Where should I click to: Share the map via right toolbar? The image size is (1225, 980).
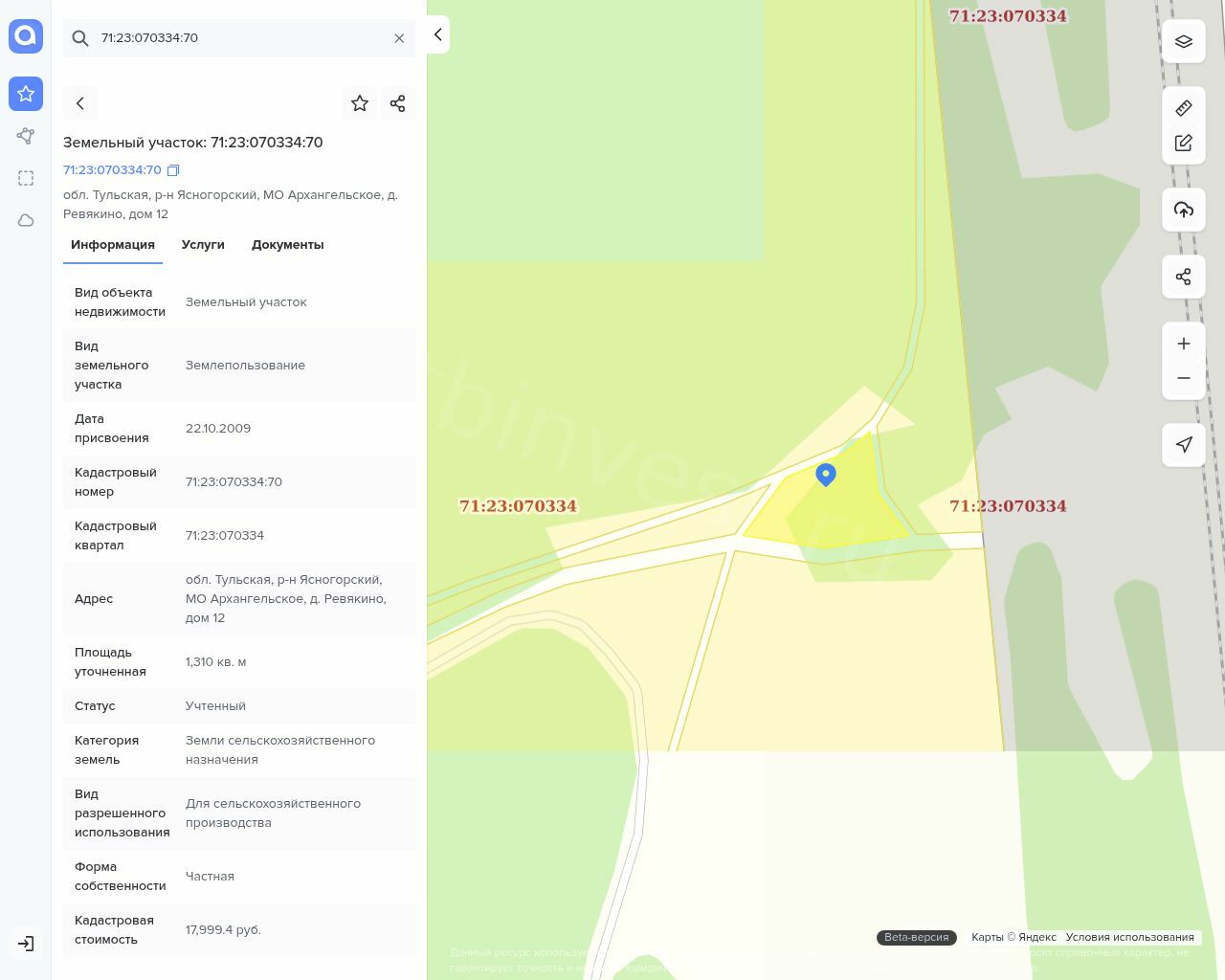point(1183,277)
